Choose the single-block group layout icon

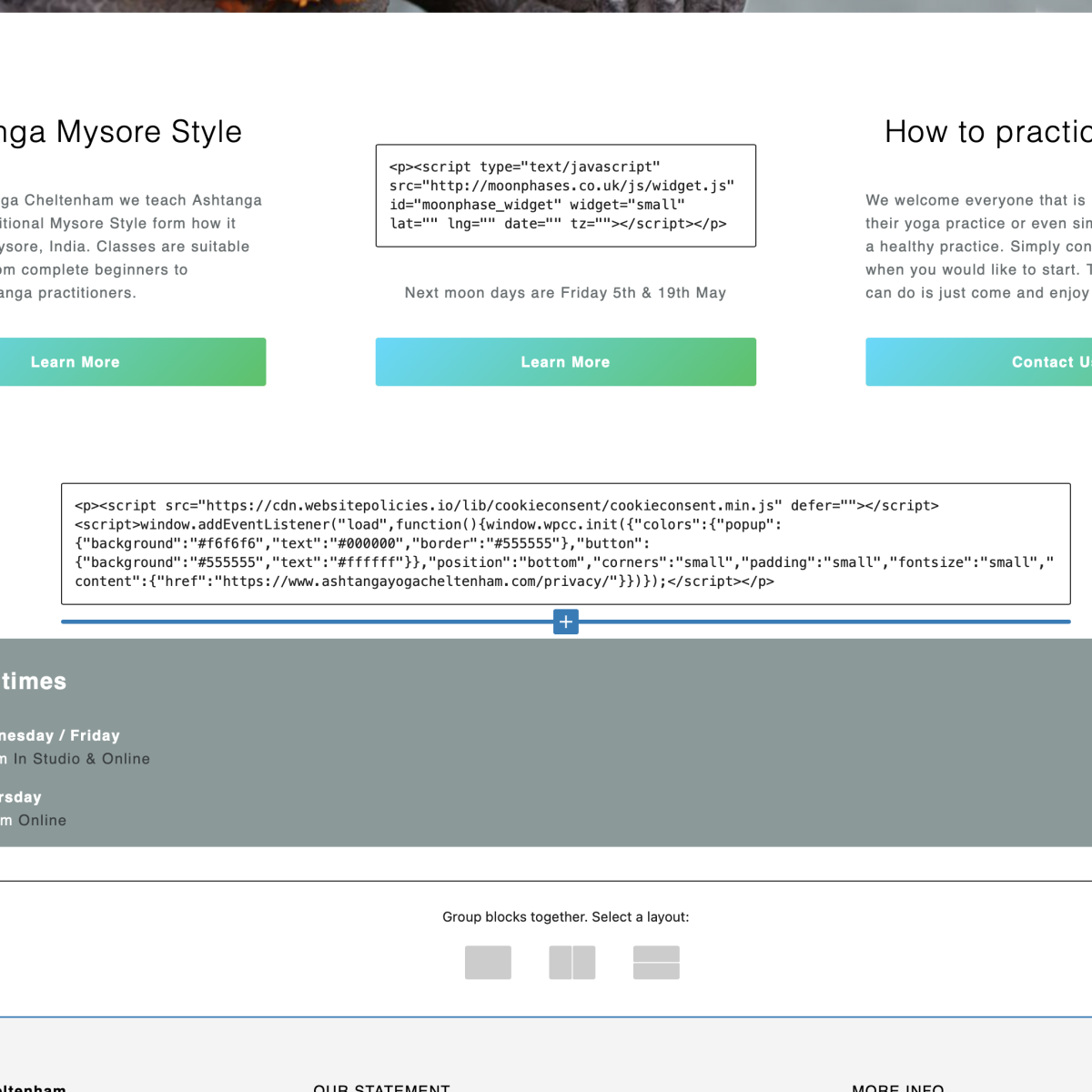(x=488, y=962)
